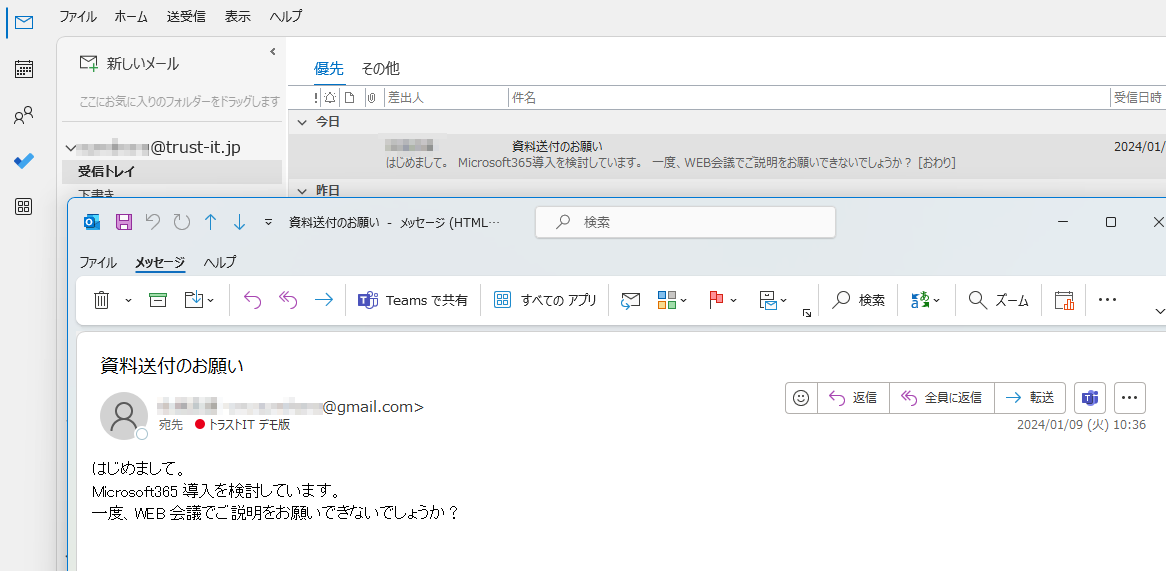Click the Archive box icon in toolbar

coord(157,300)
